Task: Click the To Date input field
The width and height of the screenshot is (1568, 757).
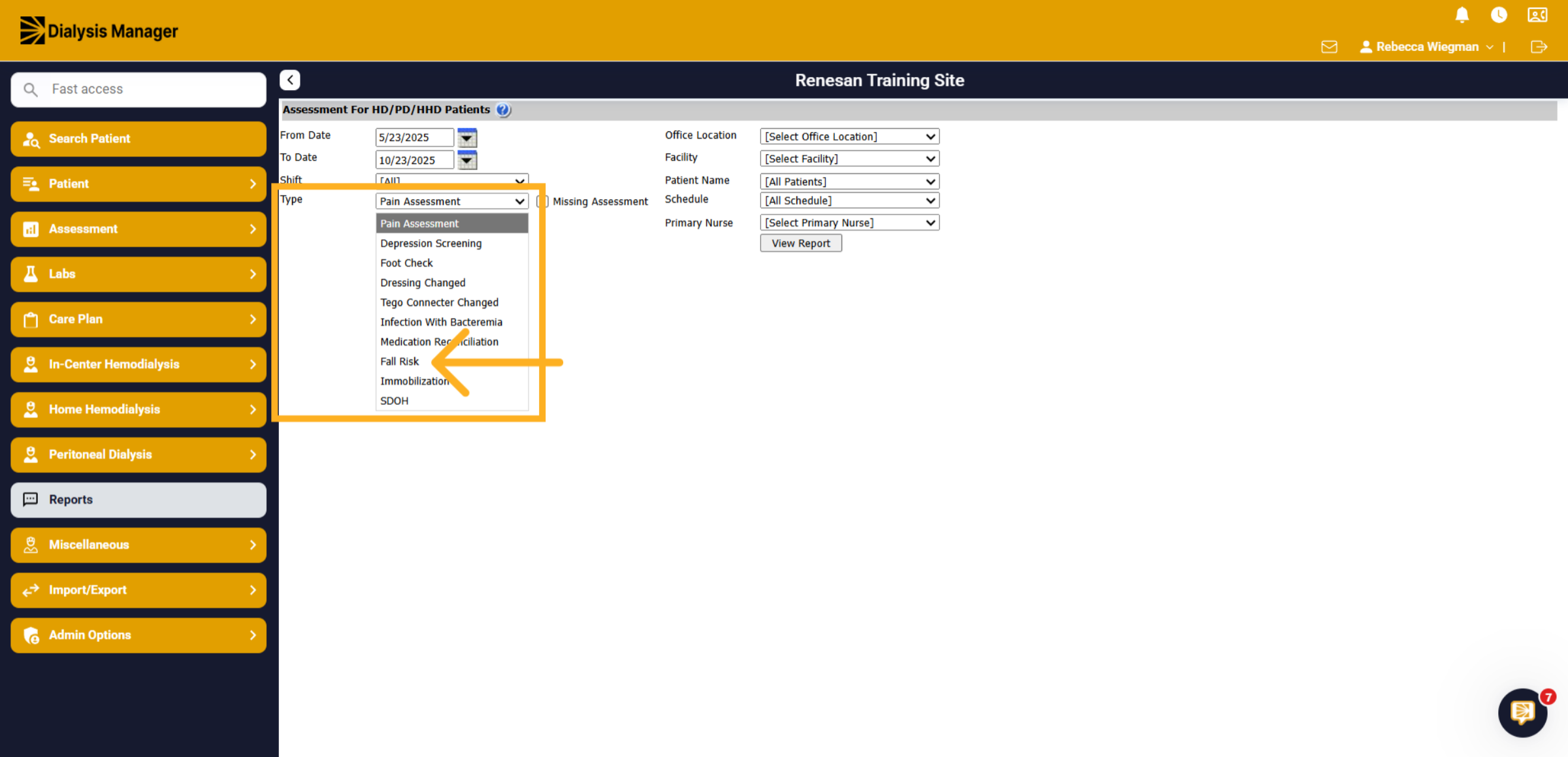Action: 414,160
